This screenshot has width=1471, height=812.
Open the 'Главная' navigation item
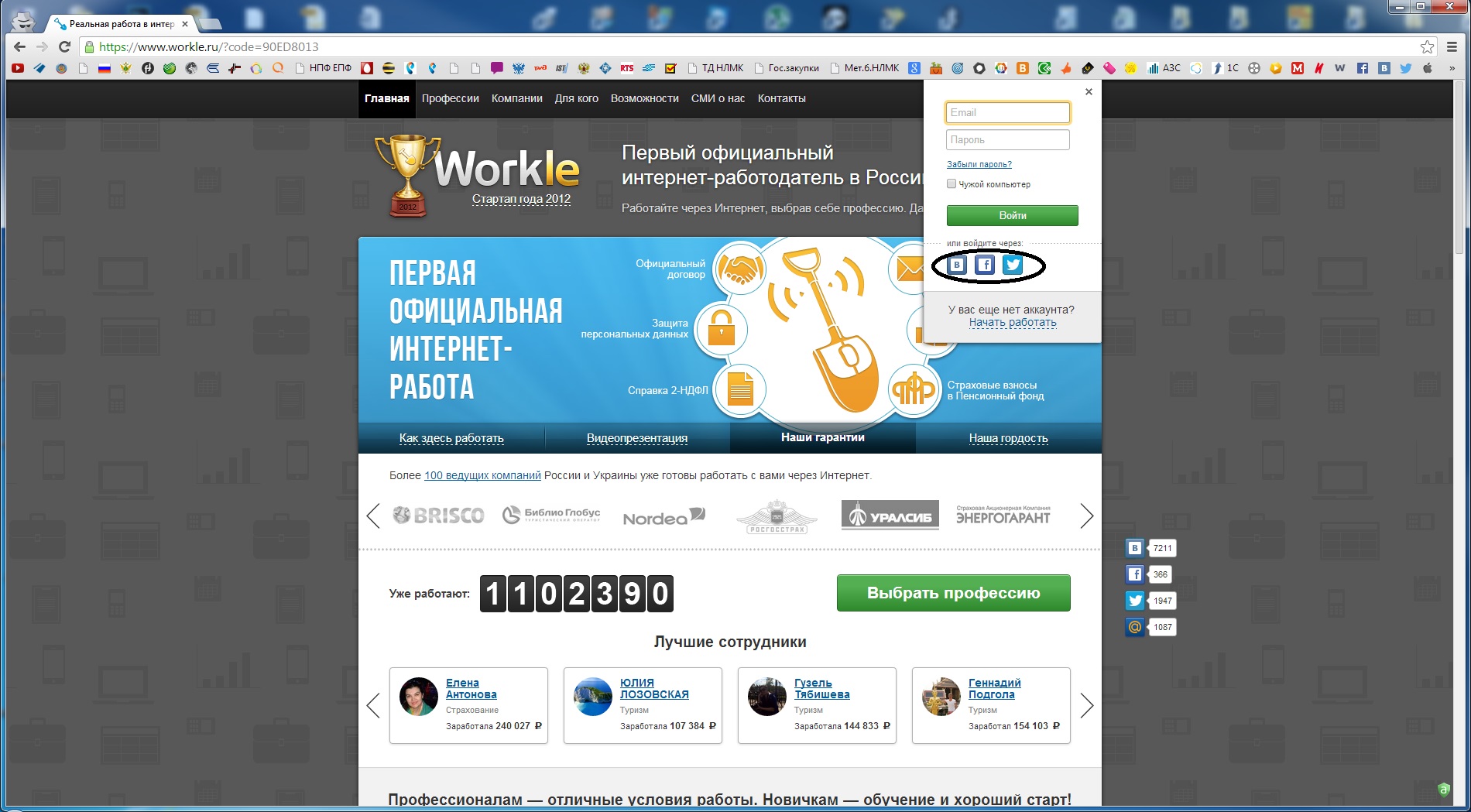387,98
